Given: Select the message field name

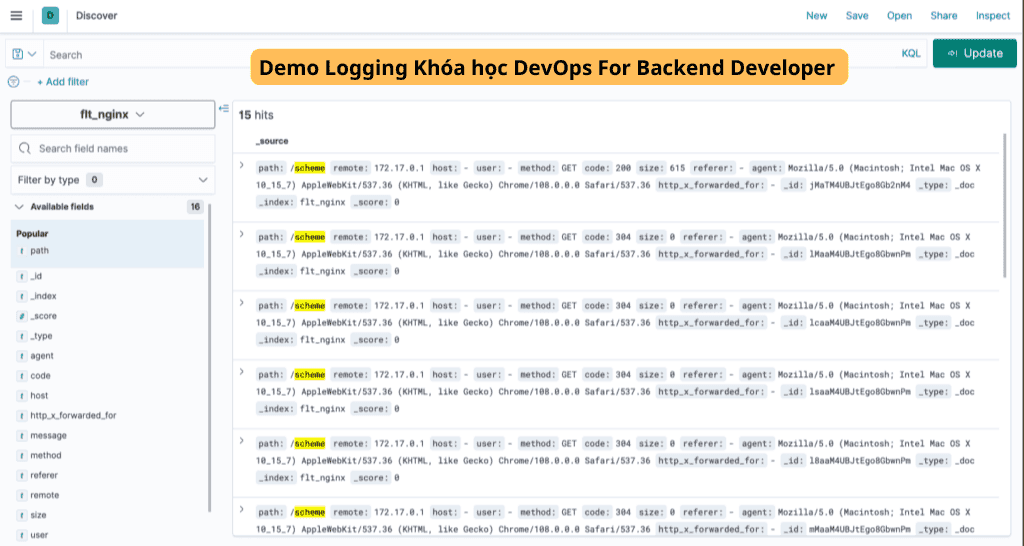Looking at the screenshot, I should tap(48, 436).
